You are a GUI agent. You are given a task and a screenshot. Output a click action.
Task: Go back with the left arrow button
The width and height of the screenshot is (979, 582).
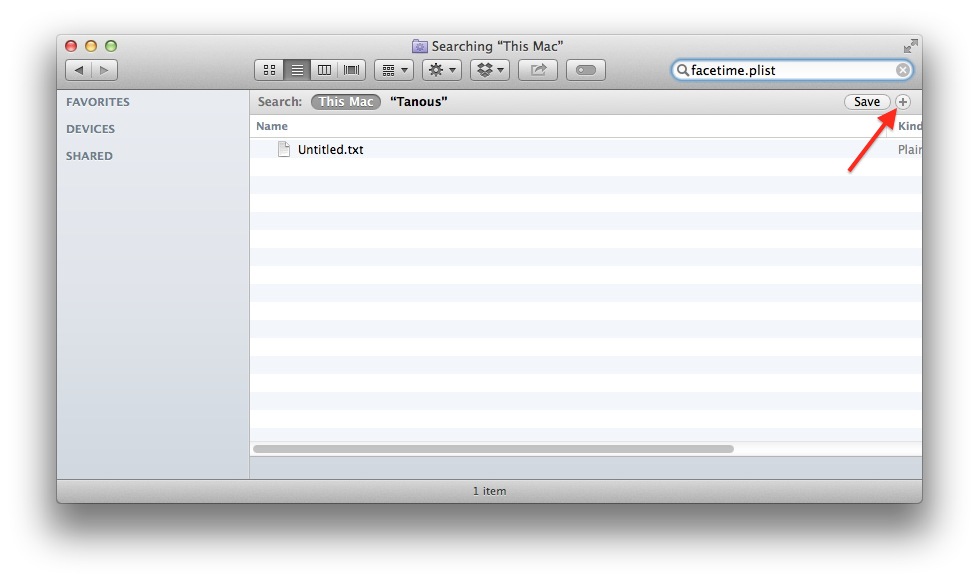pyautogui.click(x=79, y=70)
